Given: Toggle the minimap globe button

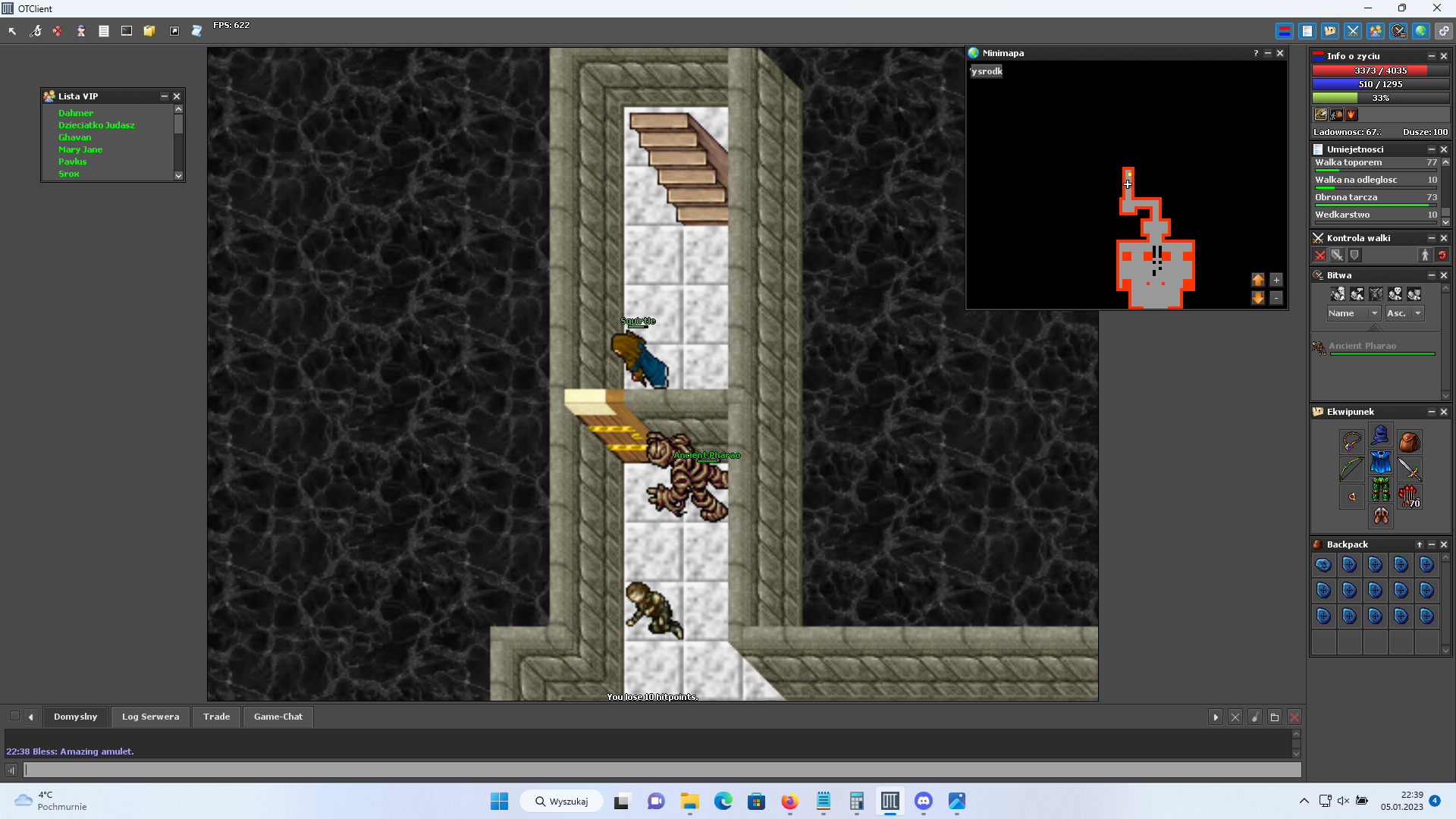Looking at the screenshot, I should 1420,31.
